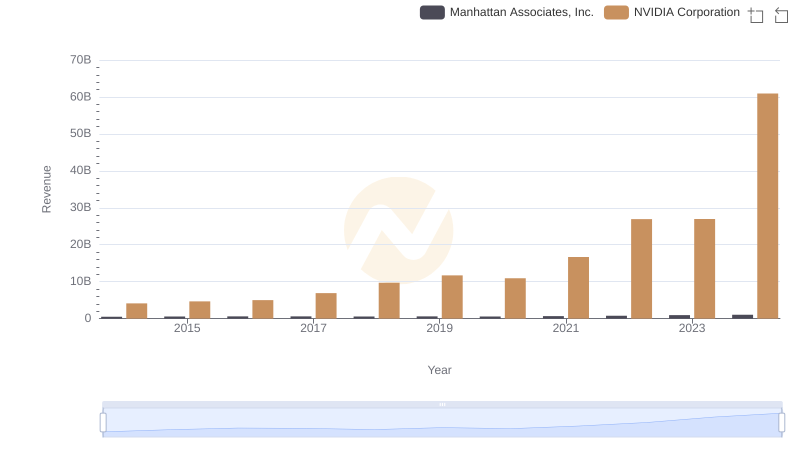Click the NVIDIA bar for 2014
Image resolution: width=800 pixels, height=461 pixels.
tap(137, 311)
